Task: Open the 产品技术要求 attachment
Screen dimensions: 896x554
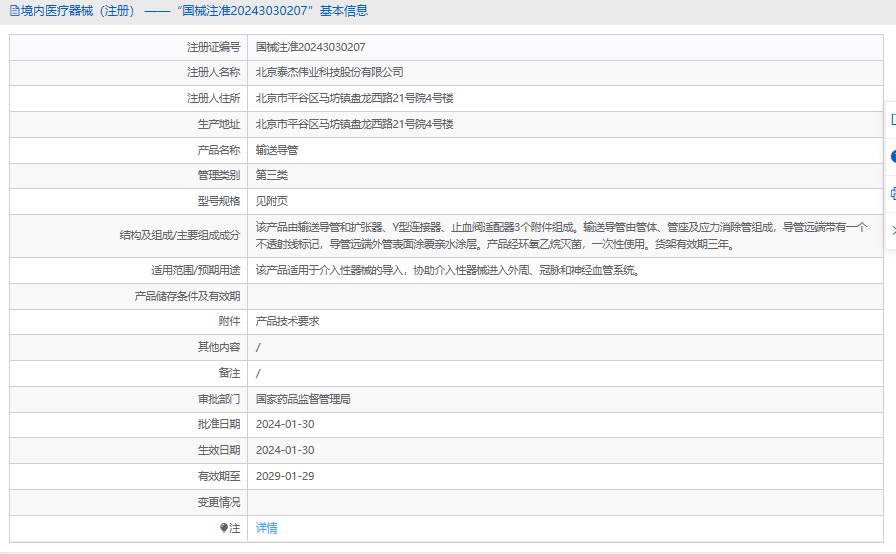Action: click(287, 322)
